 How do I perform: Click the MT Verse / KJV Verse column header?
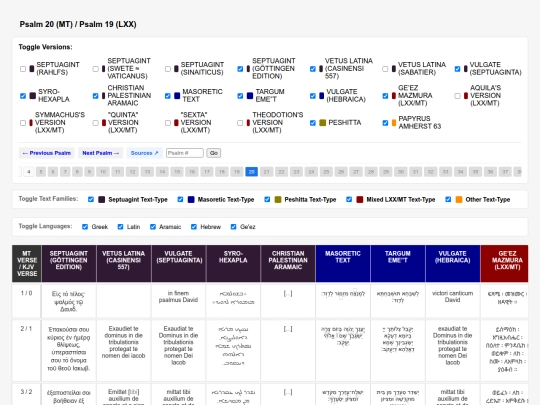pos(27,264)
